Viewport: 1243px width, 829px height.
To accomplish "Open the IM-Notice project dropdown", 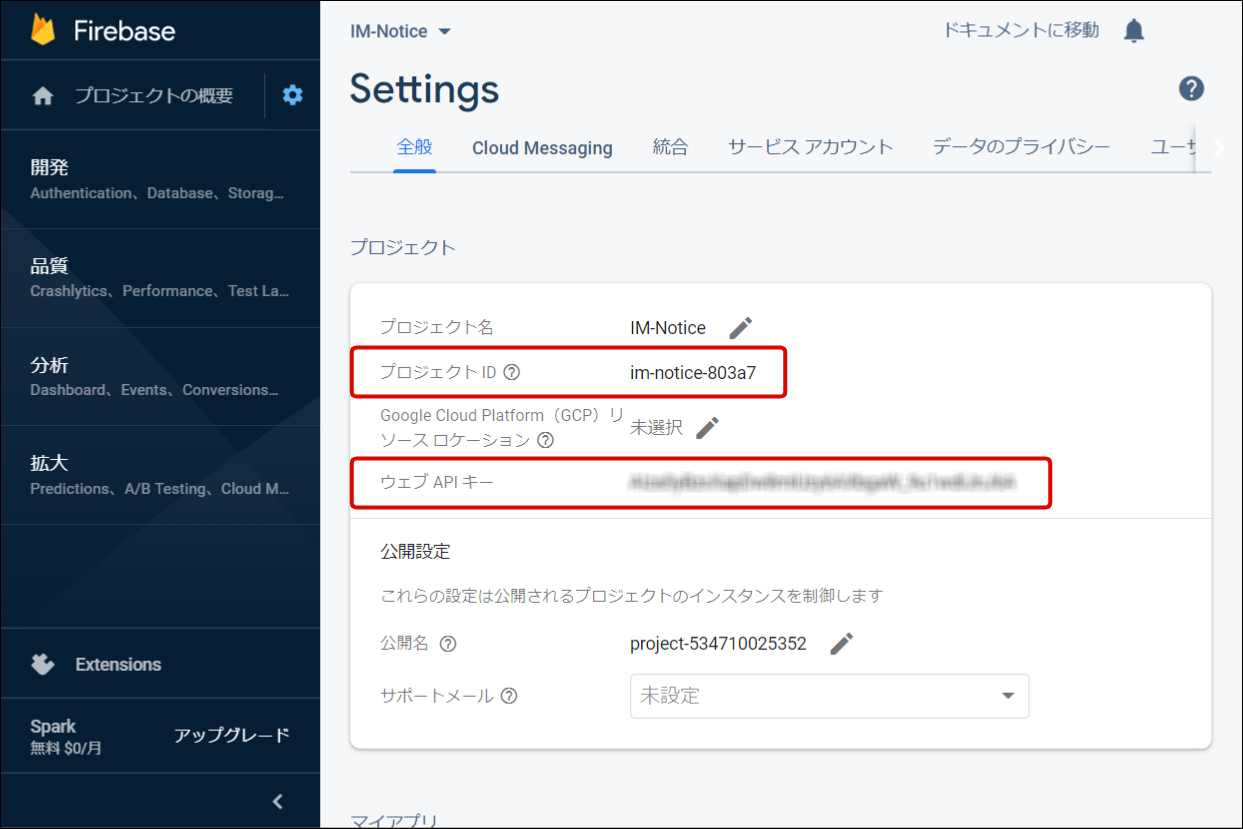I will pyautogui.click(x=400, y=31).
